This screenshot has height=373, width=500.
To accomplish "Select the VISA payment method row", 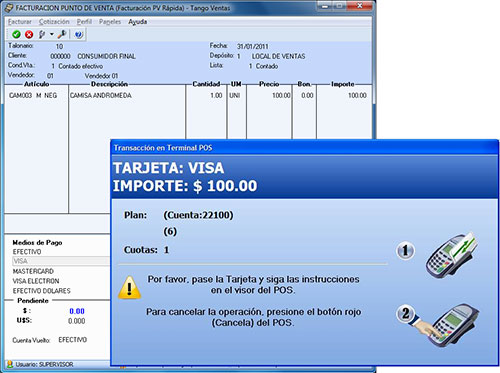I will click(x=61, y=261).
